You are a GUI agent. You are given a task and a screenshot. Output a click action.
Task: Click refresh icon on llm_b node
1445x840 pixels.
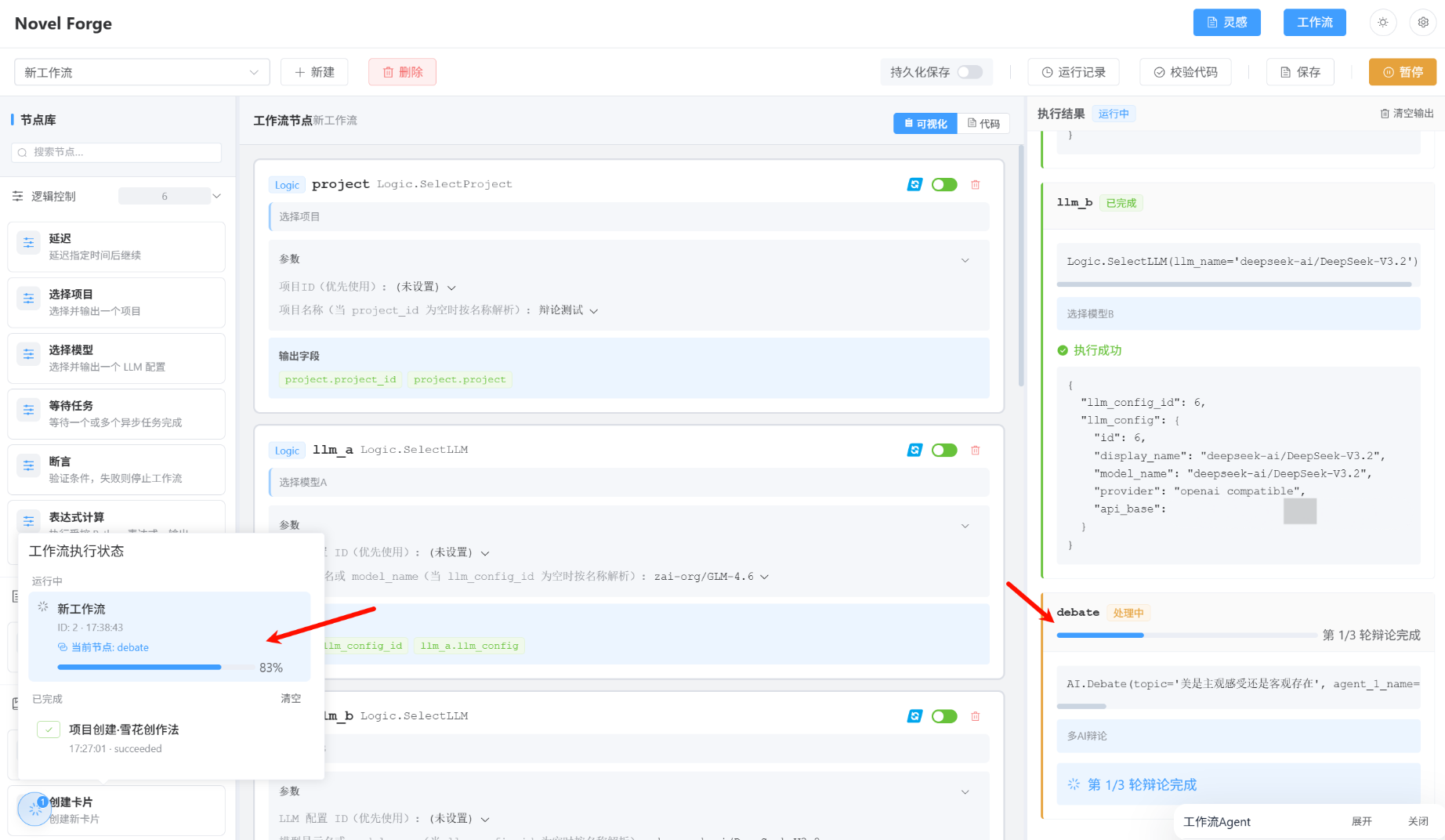914,716
